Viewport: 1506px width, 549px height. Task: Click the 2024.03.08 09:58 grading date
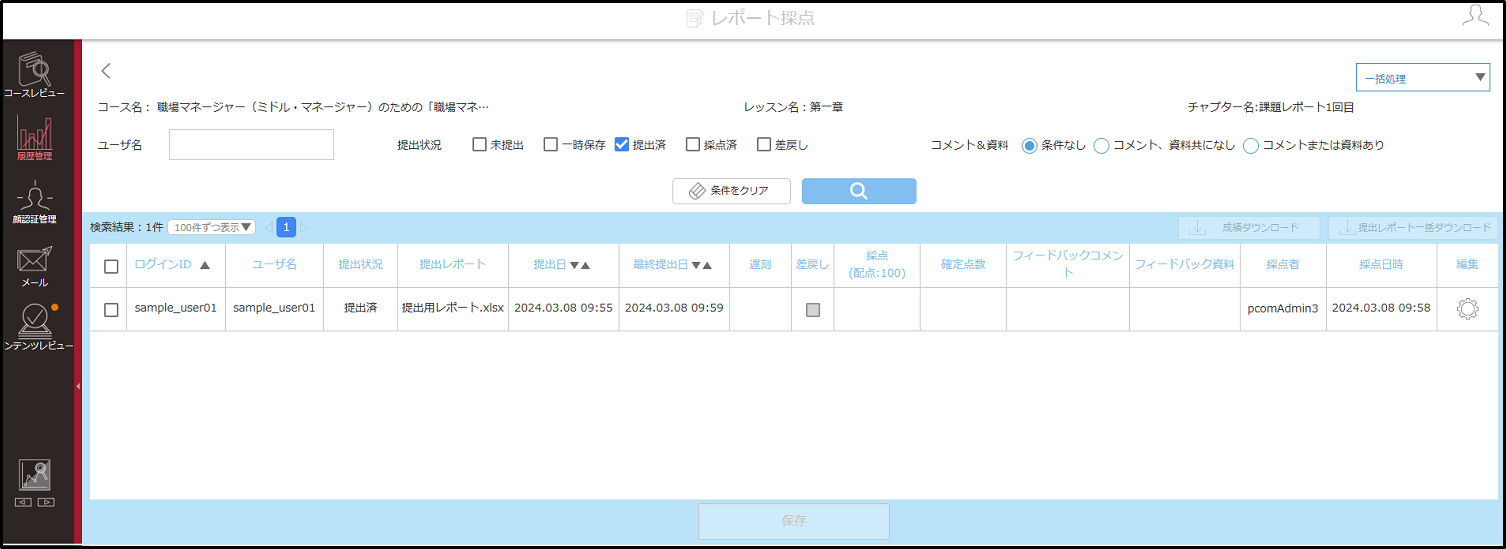point(1381,308)
